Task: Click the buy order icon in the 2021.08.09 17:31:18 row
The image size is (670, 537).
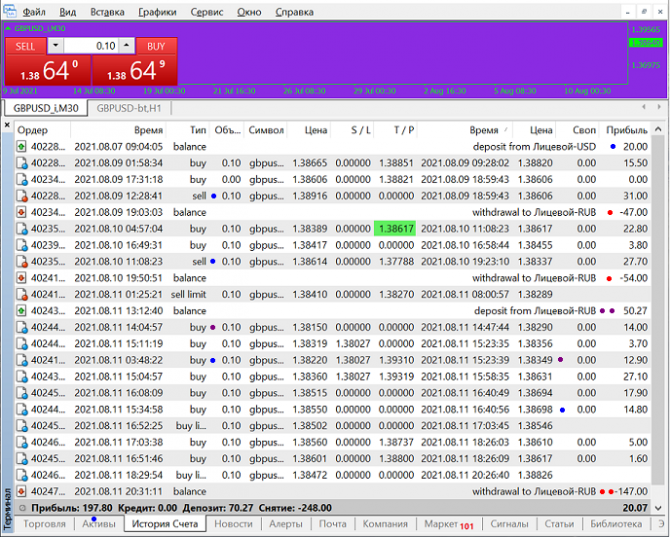Action: point(21,179)
